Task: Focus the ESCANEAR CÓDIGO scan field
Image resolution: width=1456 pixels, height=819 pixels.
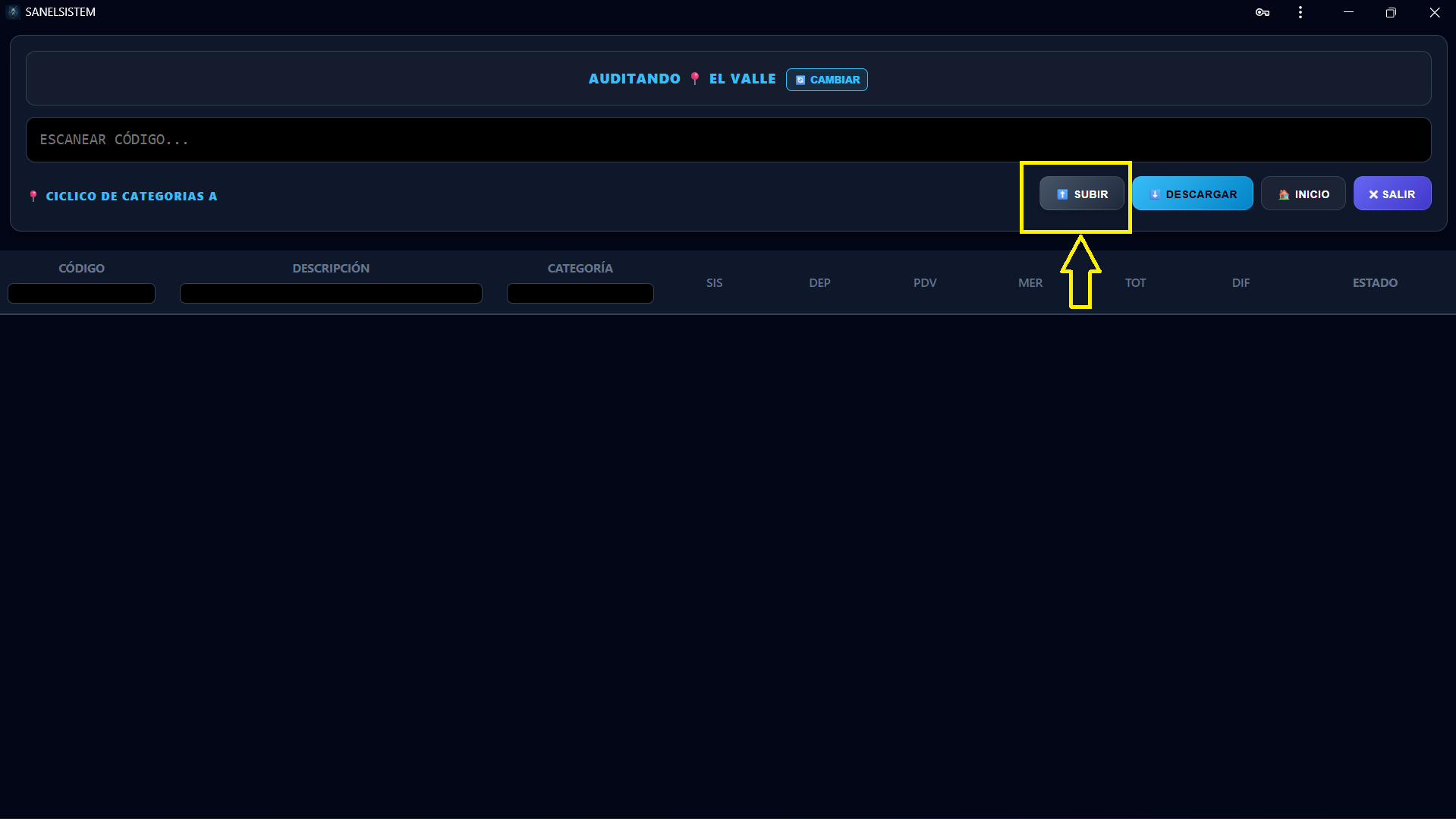Action: coord(728,140)
